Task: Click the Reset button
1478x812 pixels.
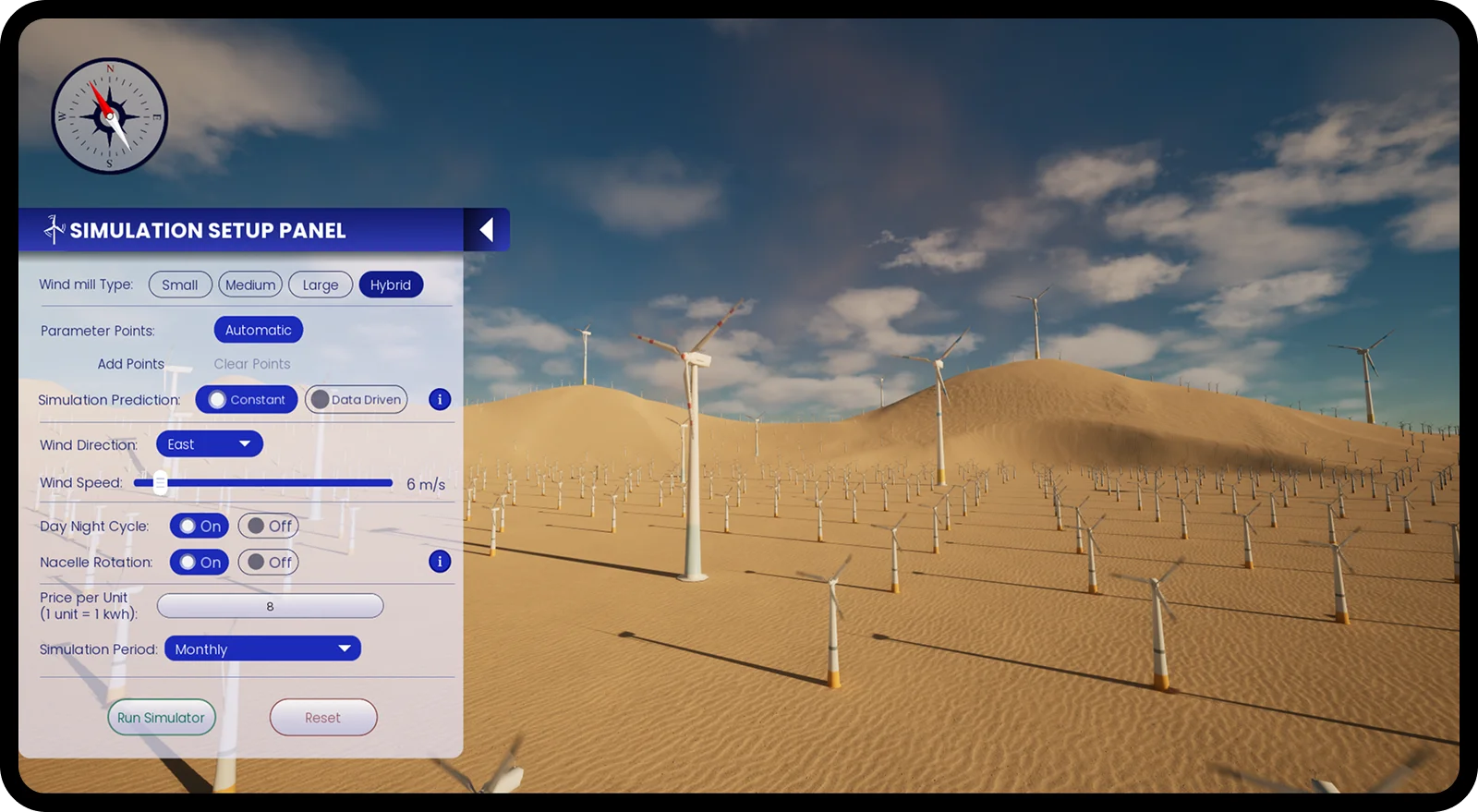Action: tap(323, 717)
